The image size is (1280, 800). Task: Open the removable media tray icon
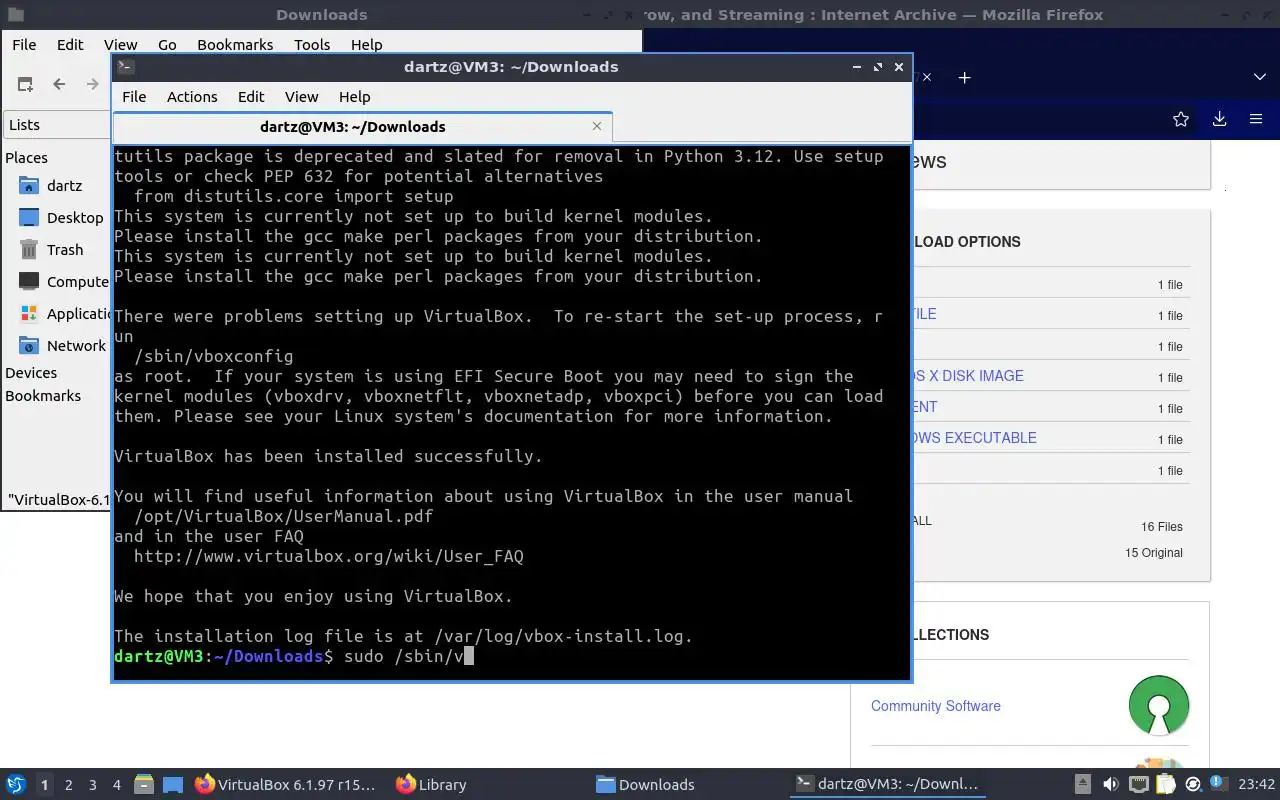[1083, 785]
